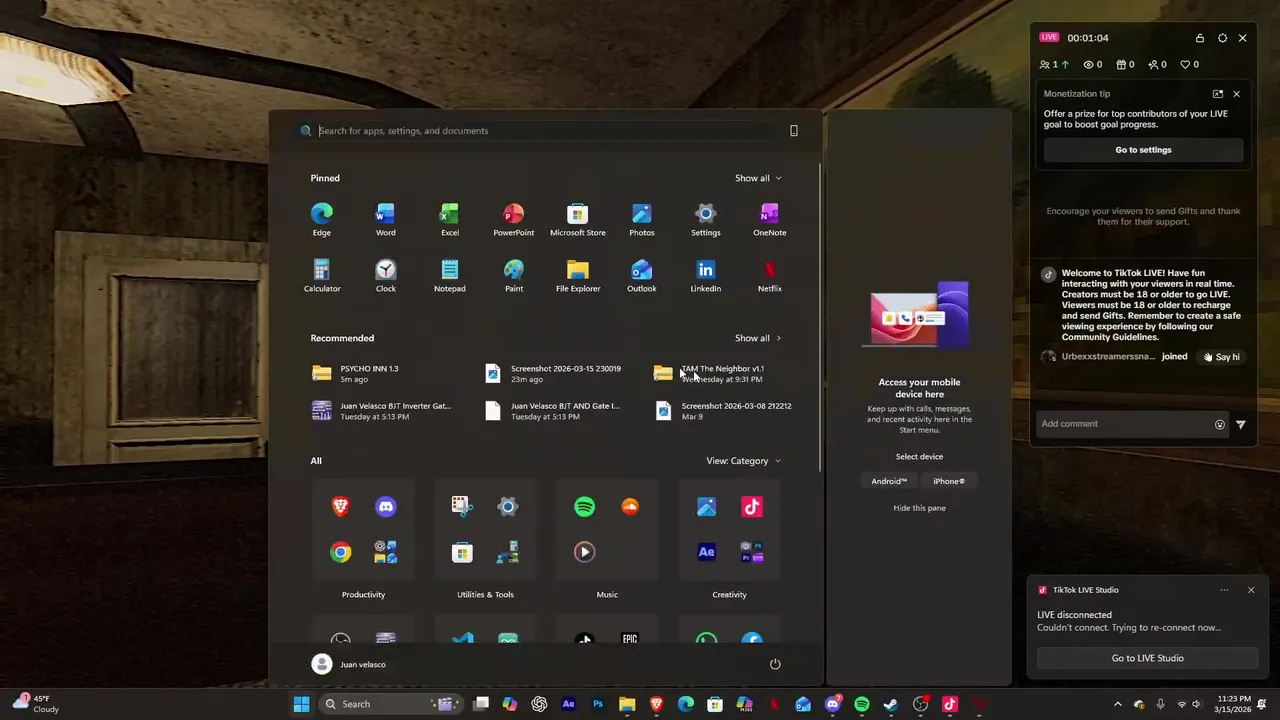Pop out the Monetization tip card
1280x720 pixels.
pyautogui.click(x=1218, y=94)
